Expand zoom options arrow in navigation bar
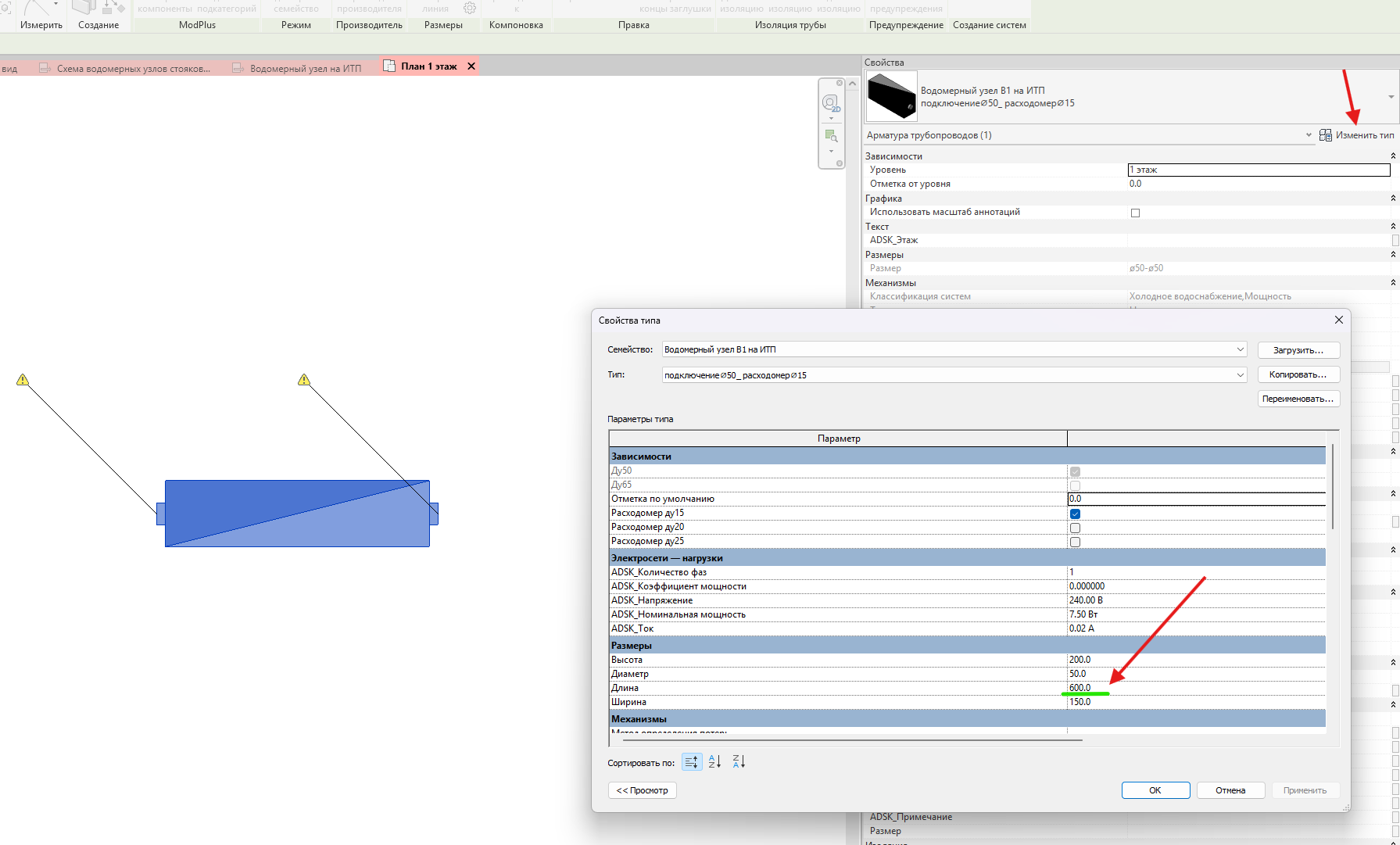Image resolution: width=1400 pixels, height=845 pixels. click(x=831, y=151)
